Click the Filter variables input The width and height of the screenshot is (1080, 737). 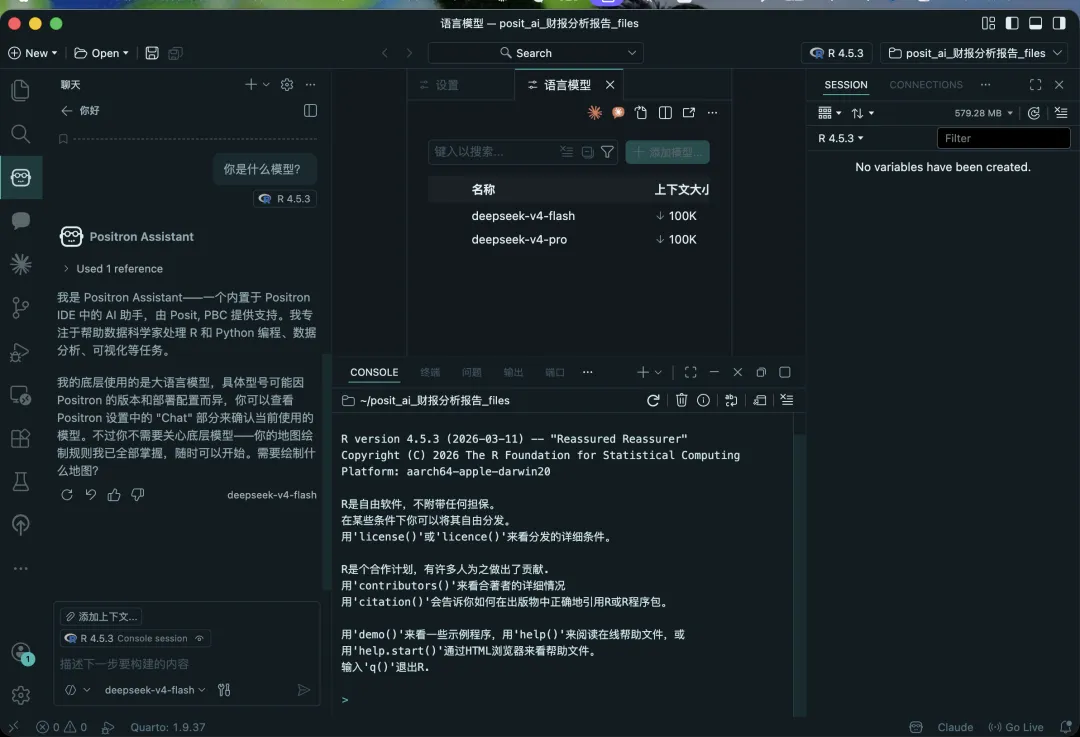point(1004,138)
